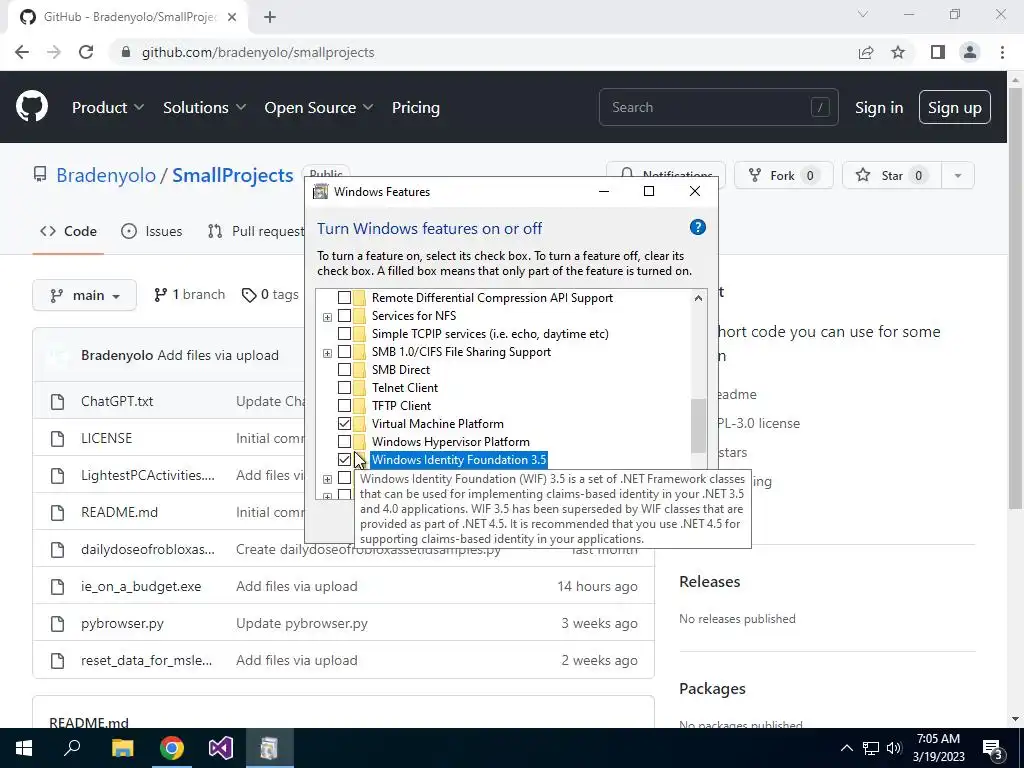
Task: Expand the Services for NFS node
Action: click(x=327, y=317)
